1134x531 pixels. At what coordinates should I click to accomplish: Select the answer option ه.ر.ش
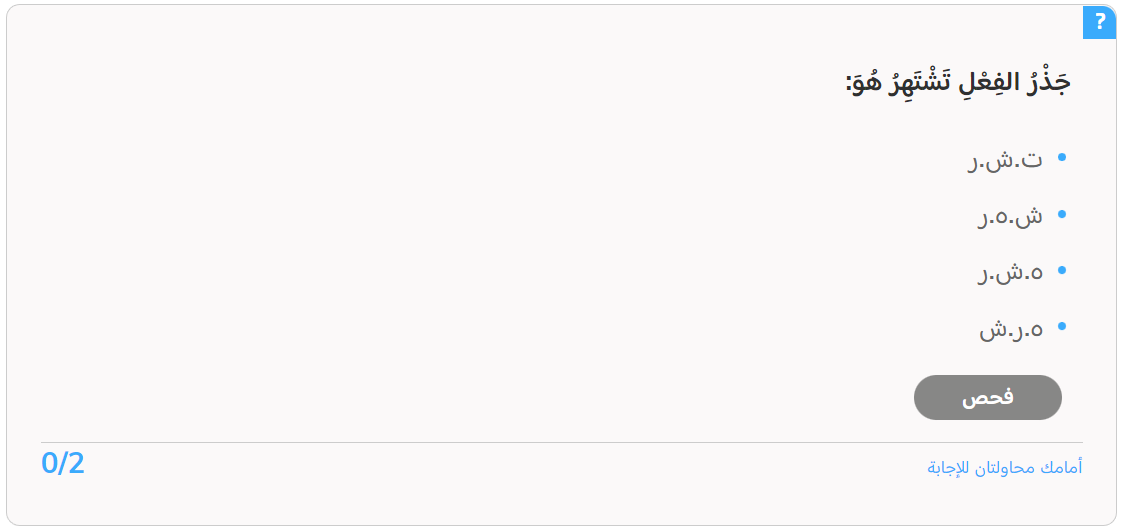[1011, 330]
